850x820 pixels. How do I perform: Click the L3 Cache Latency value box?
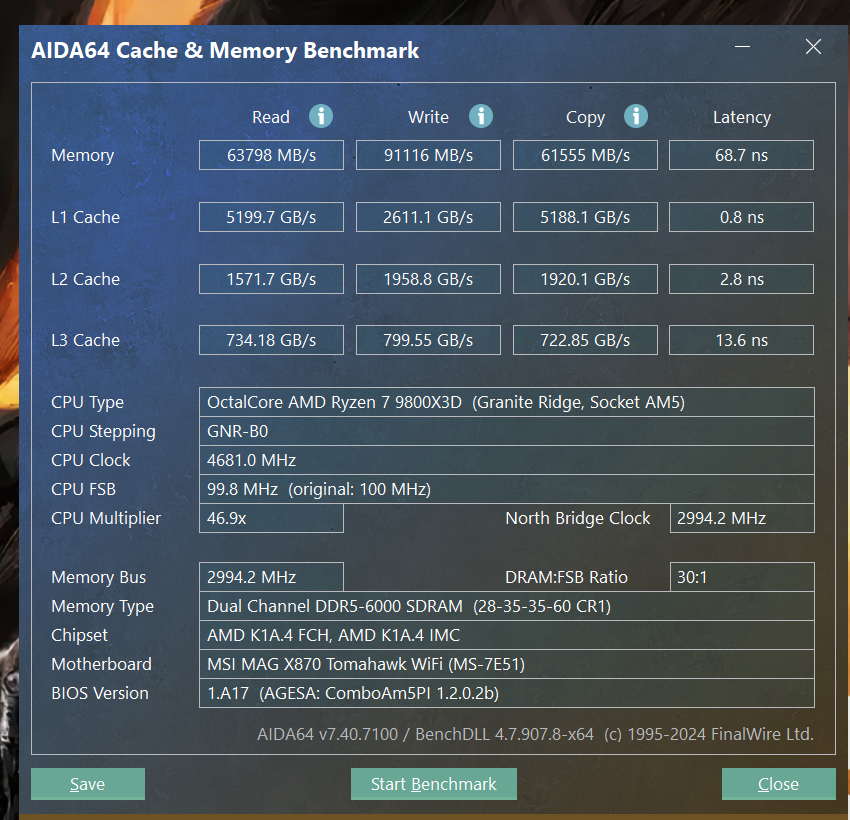point(741,340)
